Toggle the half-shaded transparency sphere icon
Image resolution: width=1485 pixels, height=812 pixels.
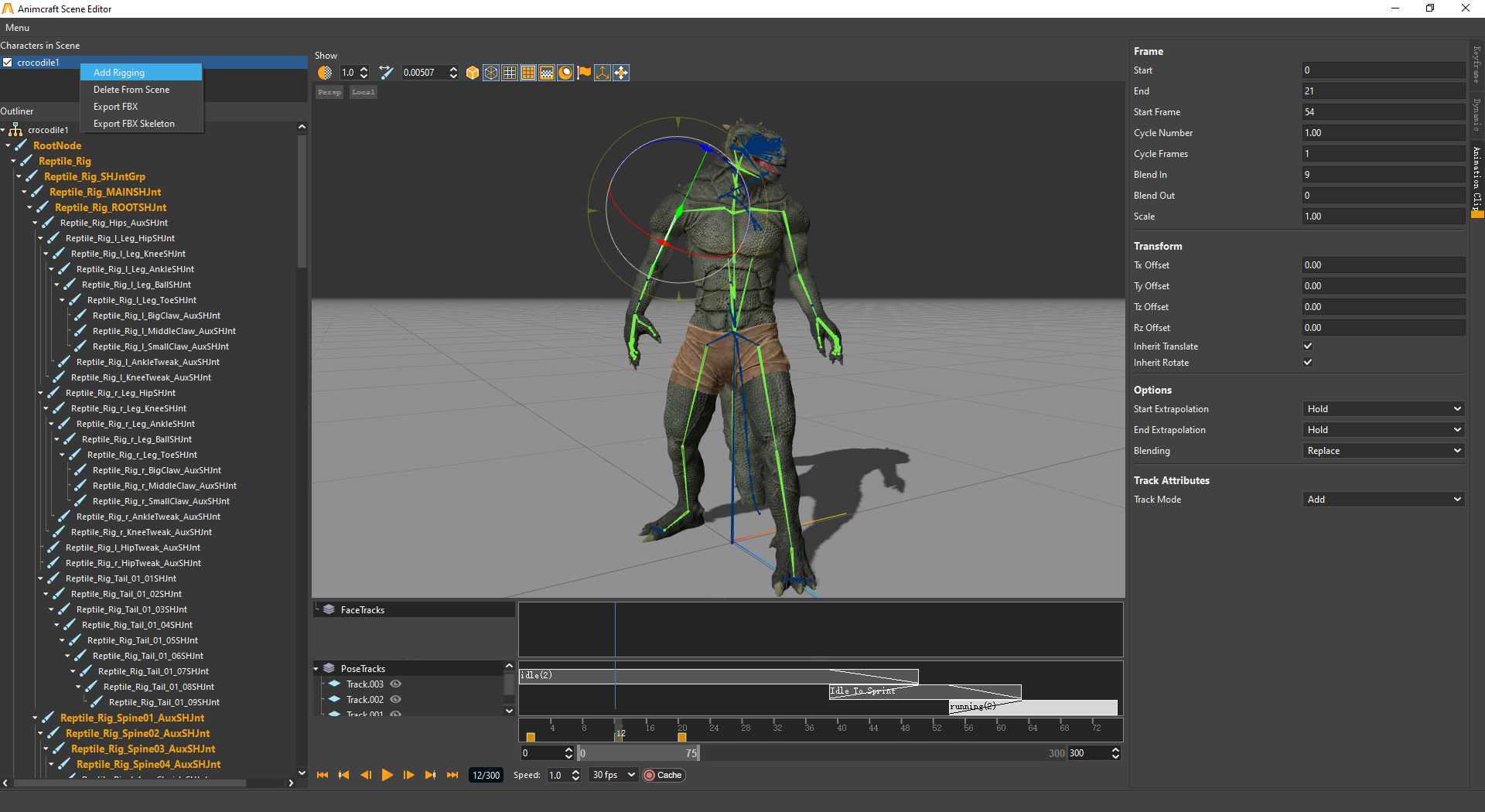pyautogui.click(x=325, y=73)
